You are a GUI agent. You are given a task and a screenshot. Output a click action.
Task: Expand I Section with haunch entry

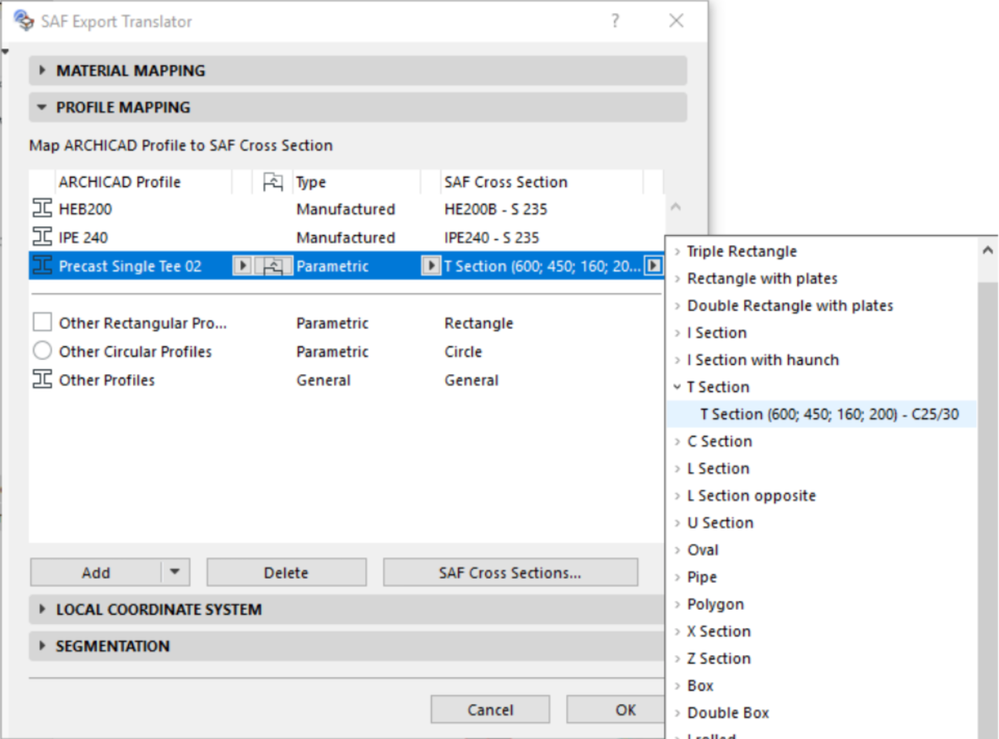click(677, 360)
